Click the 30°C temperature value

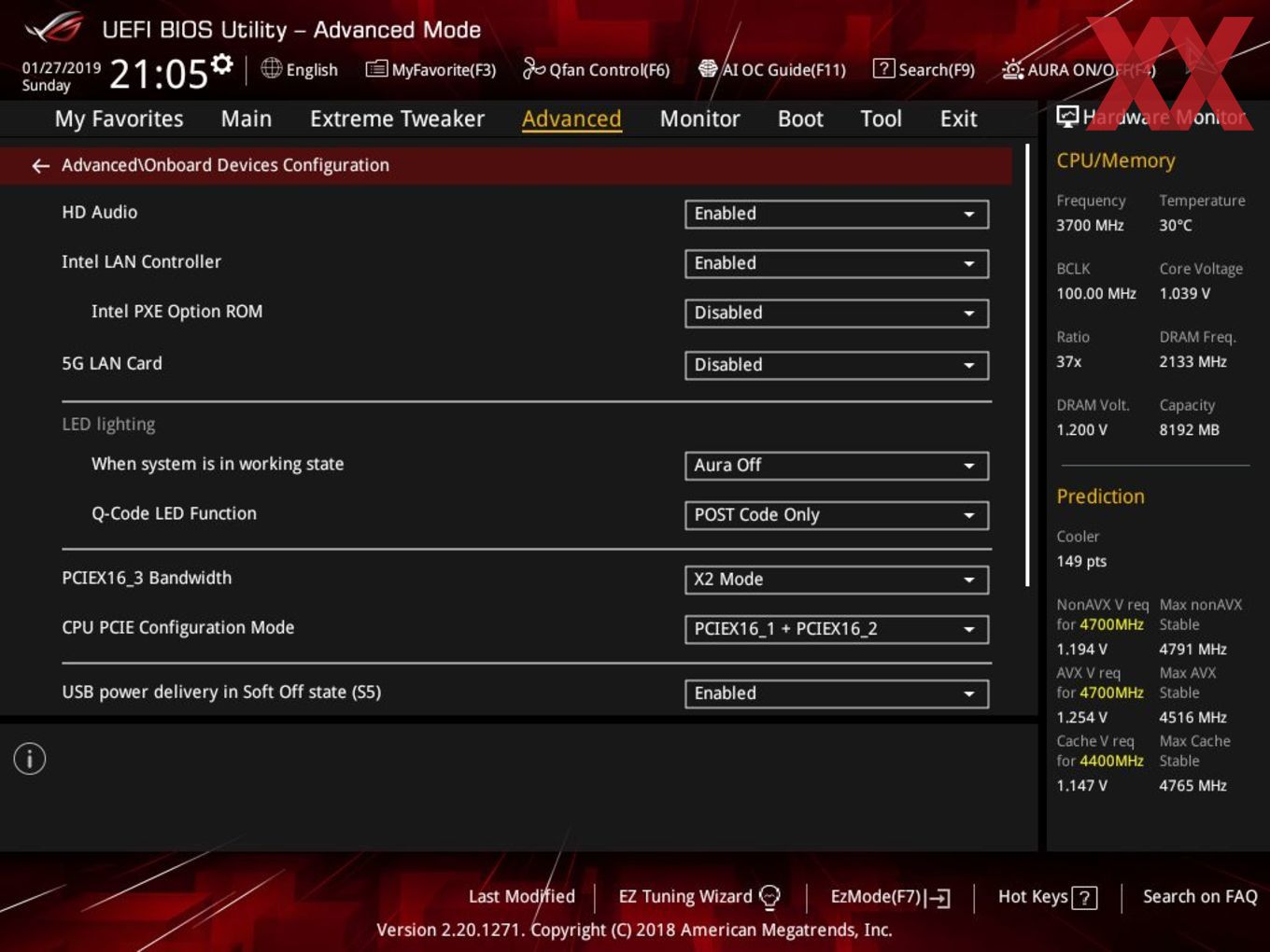tap(1176, 225)
